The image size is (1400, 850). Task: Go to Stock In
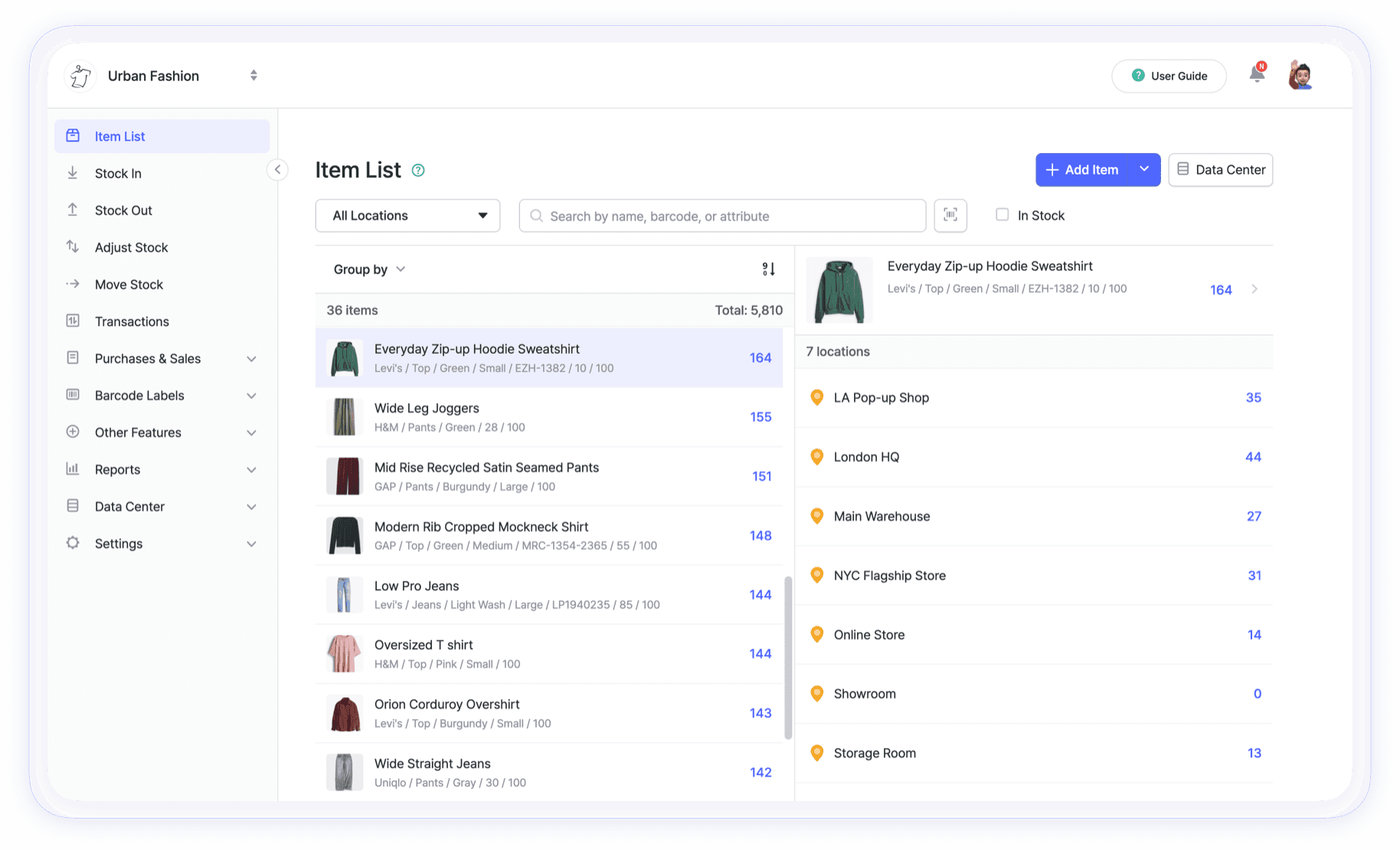(x=162, y=173)
